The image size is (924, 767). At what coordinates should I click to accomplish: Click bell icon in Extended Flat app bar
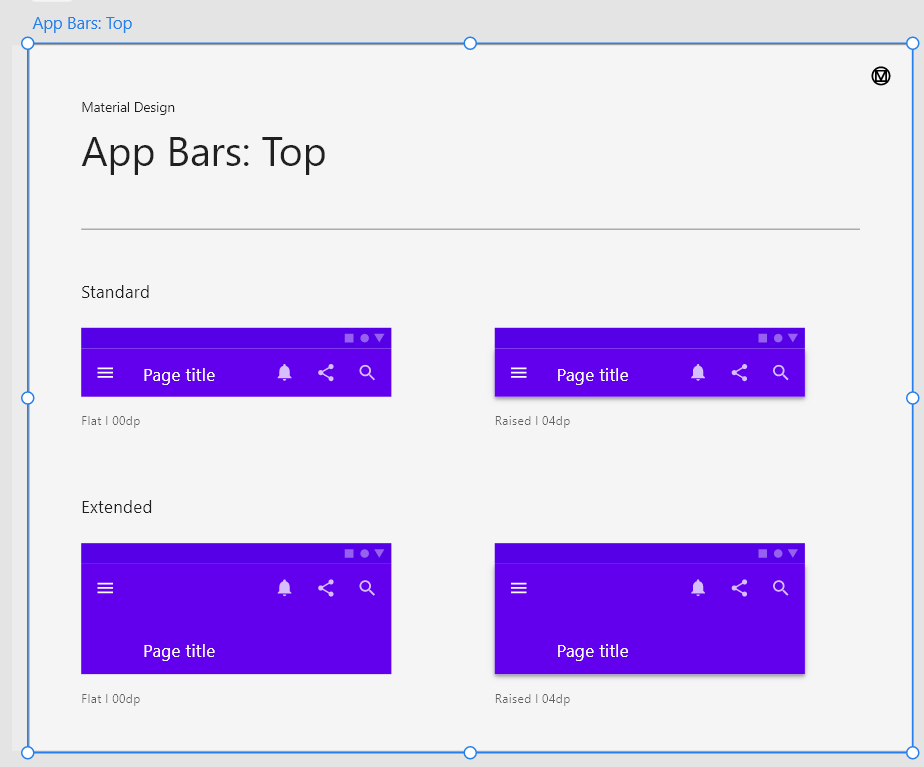click(285, 587)
